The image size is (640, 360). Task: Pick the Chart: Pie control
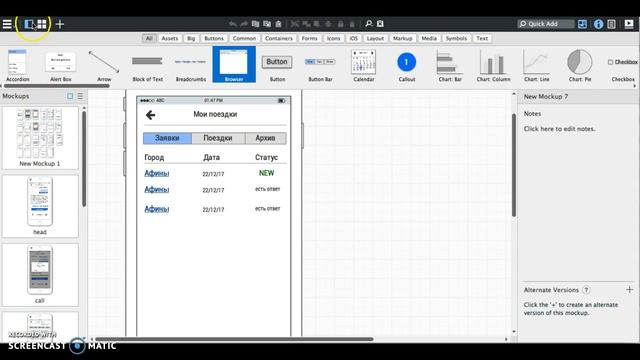tap(580, 65)
